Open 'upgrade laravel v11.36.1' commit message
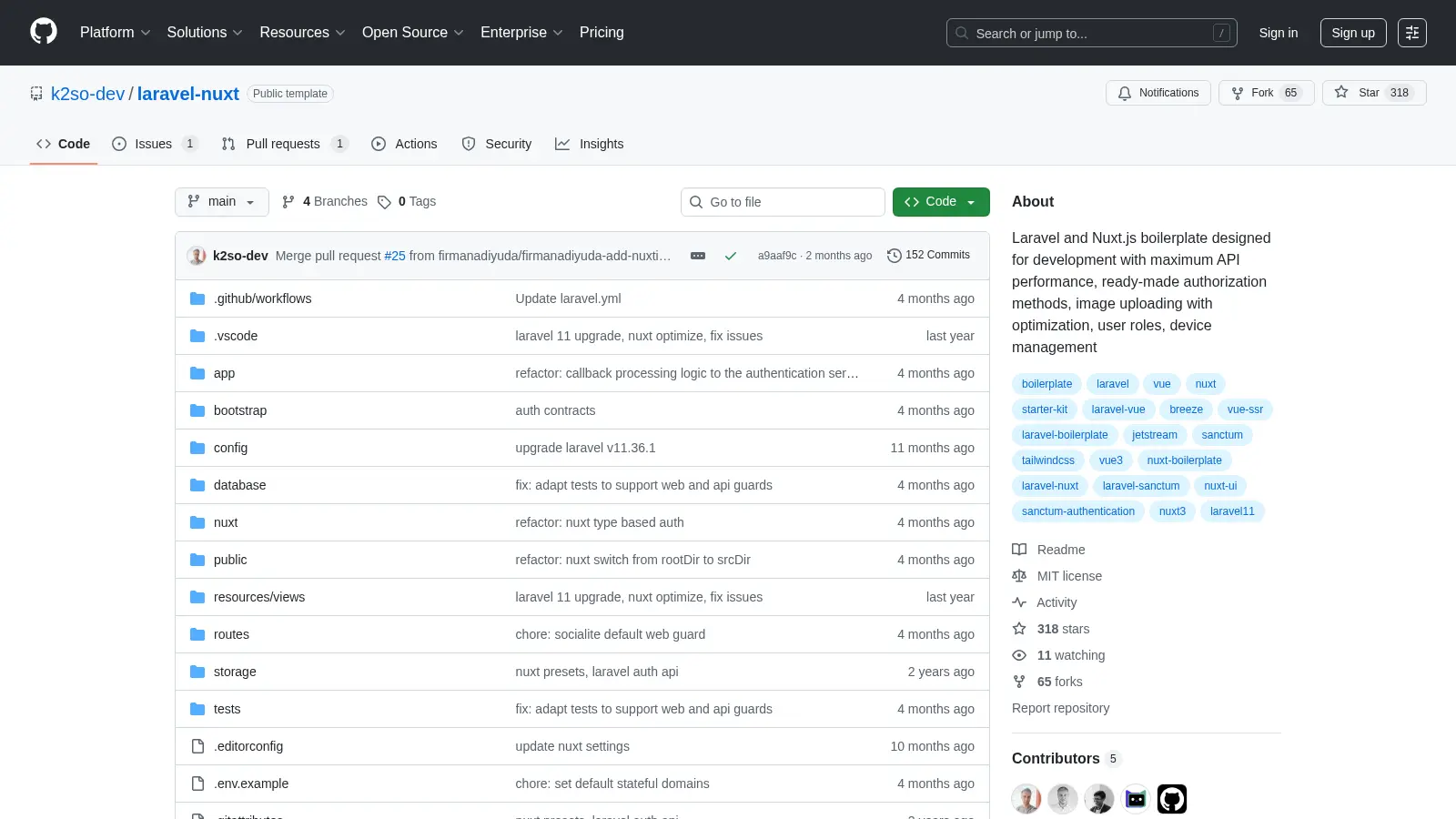 point(585,448)
